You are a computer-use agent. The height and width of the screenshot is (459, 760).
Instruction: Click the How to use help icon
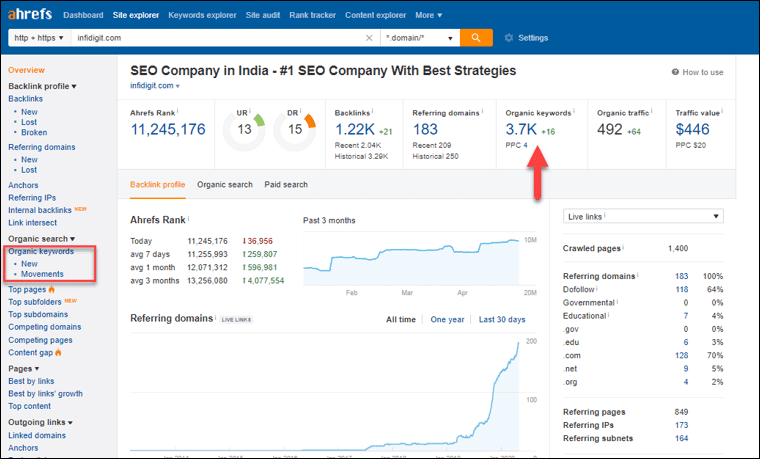[x=675, y=72]
